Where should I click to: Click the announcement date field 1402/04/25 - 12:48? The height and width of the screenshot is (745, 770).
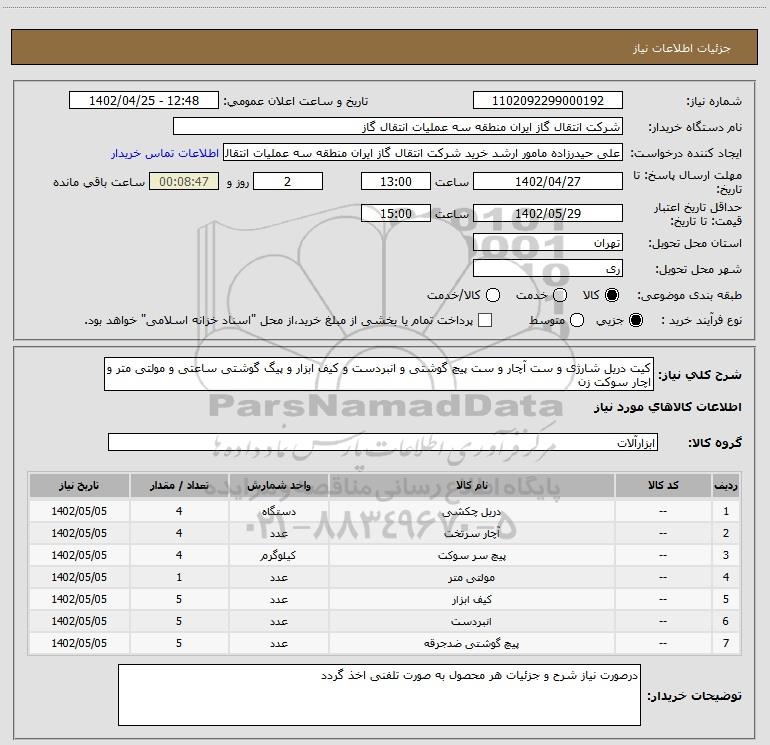pyautogui.click(x=144, y=101)
